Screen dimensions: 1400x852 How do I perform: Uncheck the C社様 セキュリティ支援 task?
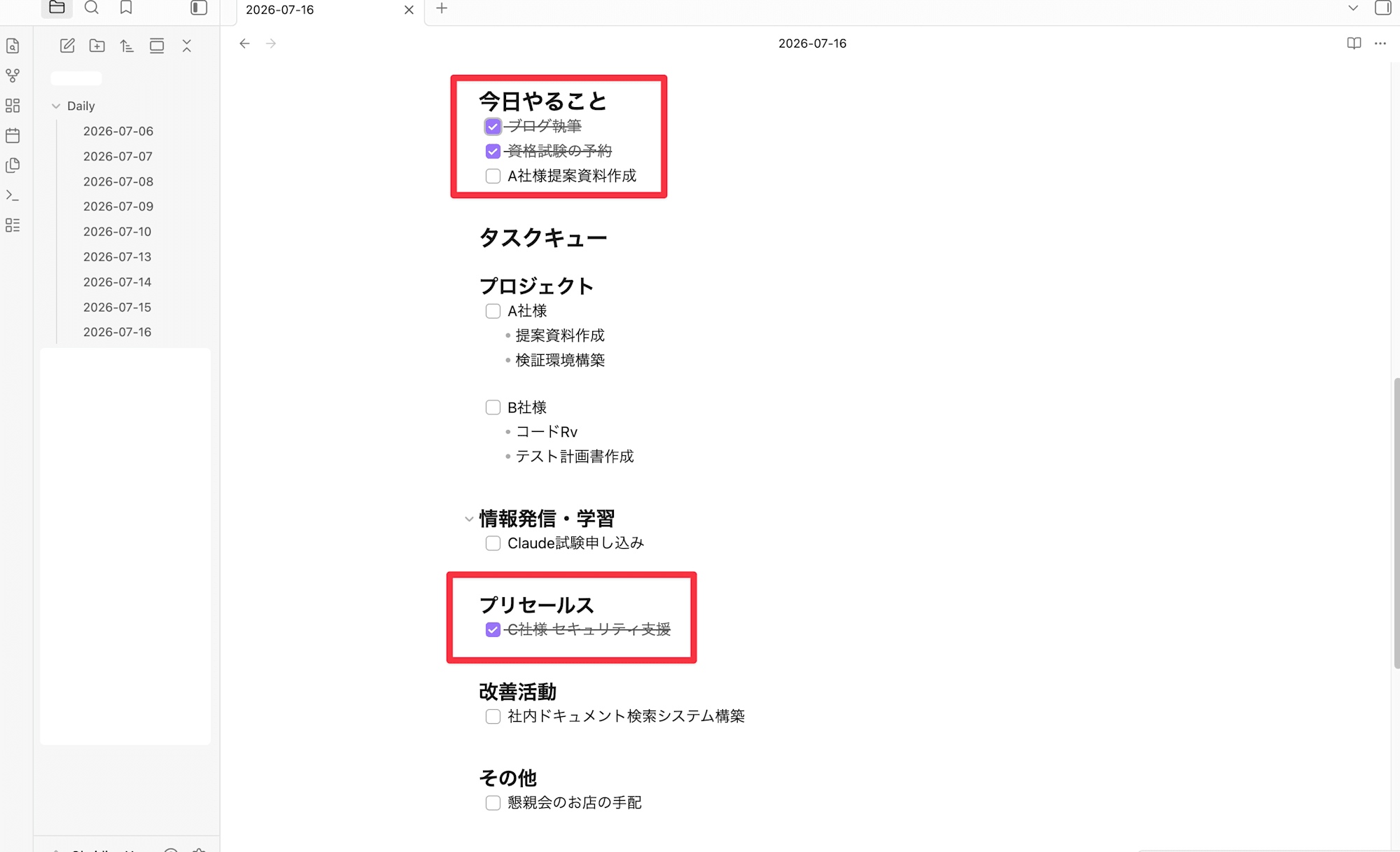coord(493,629)
